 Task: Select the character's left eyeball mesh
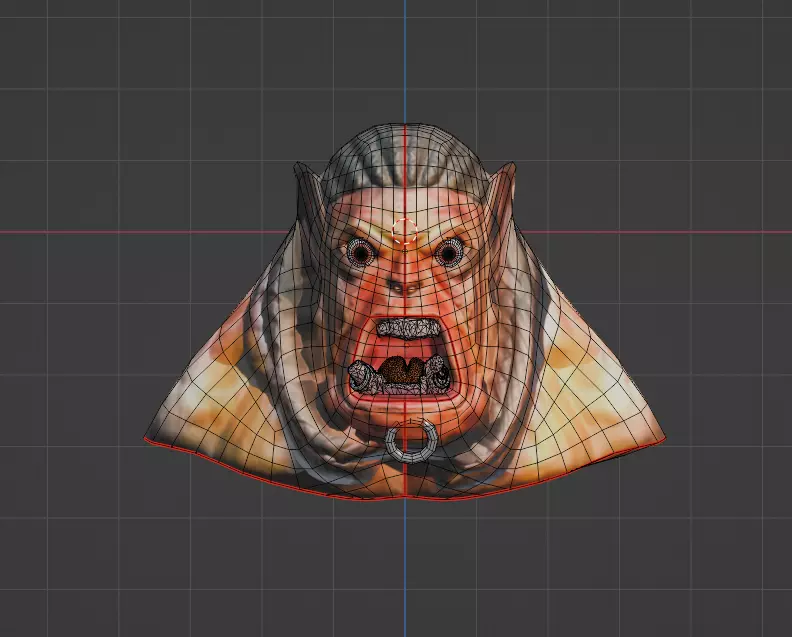click(449, 252)
